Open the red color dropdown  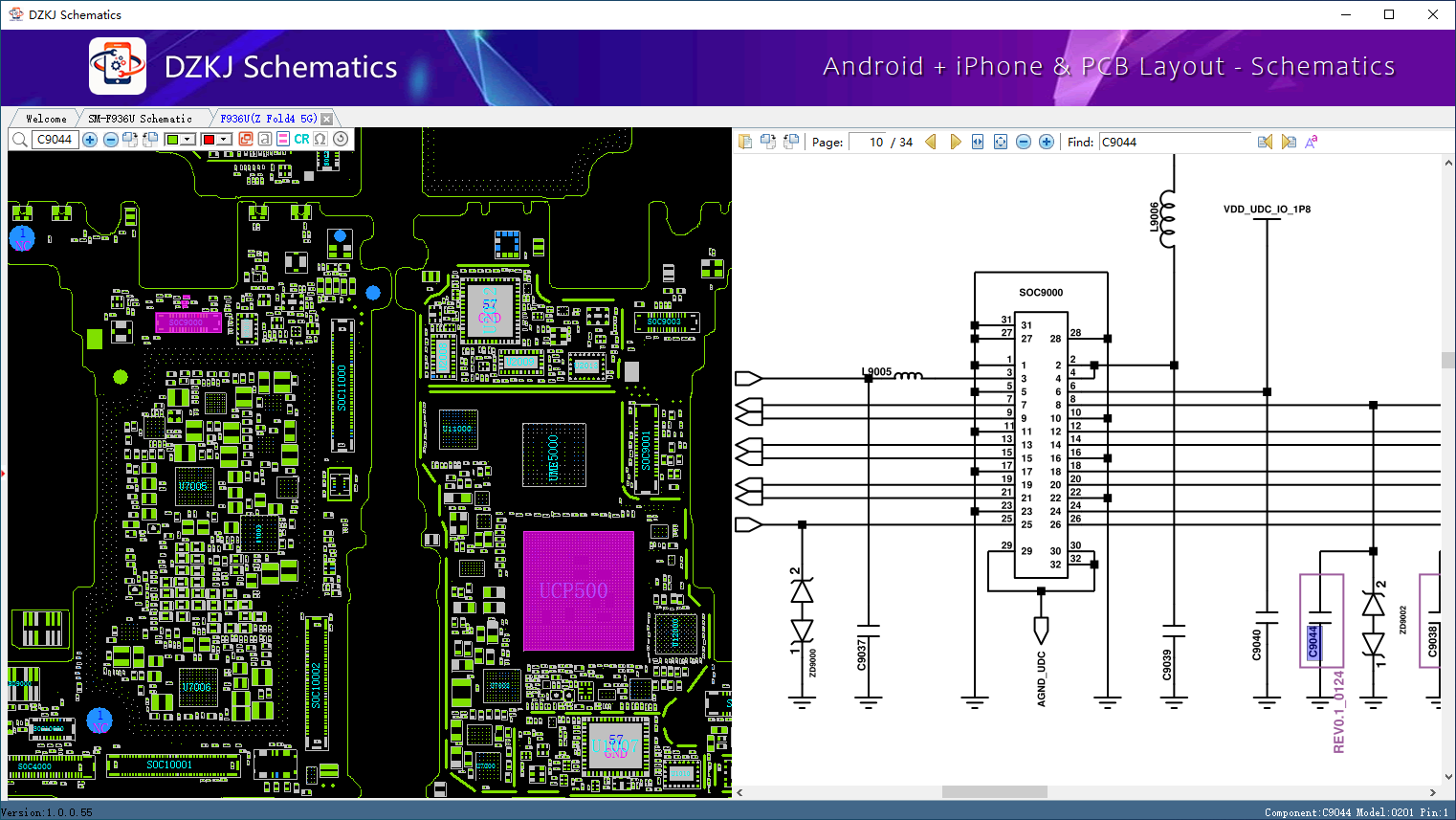(x=224, y=140)
